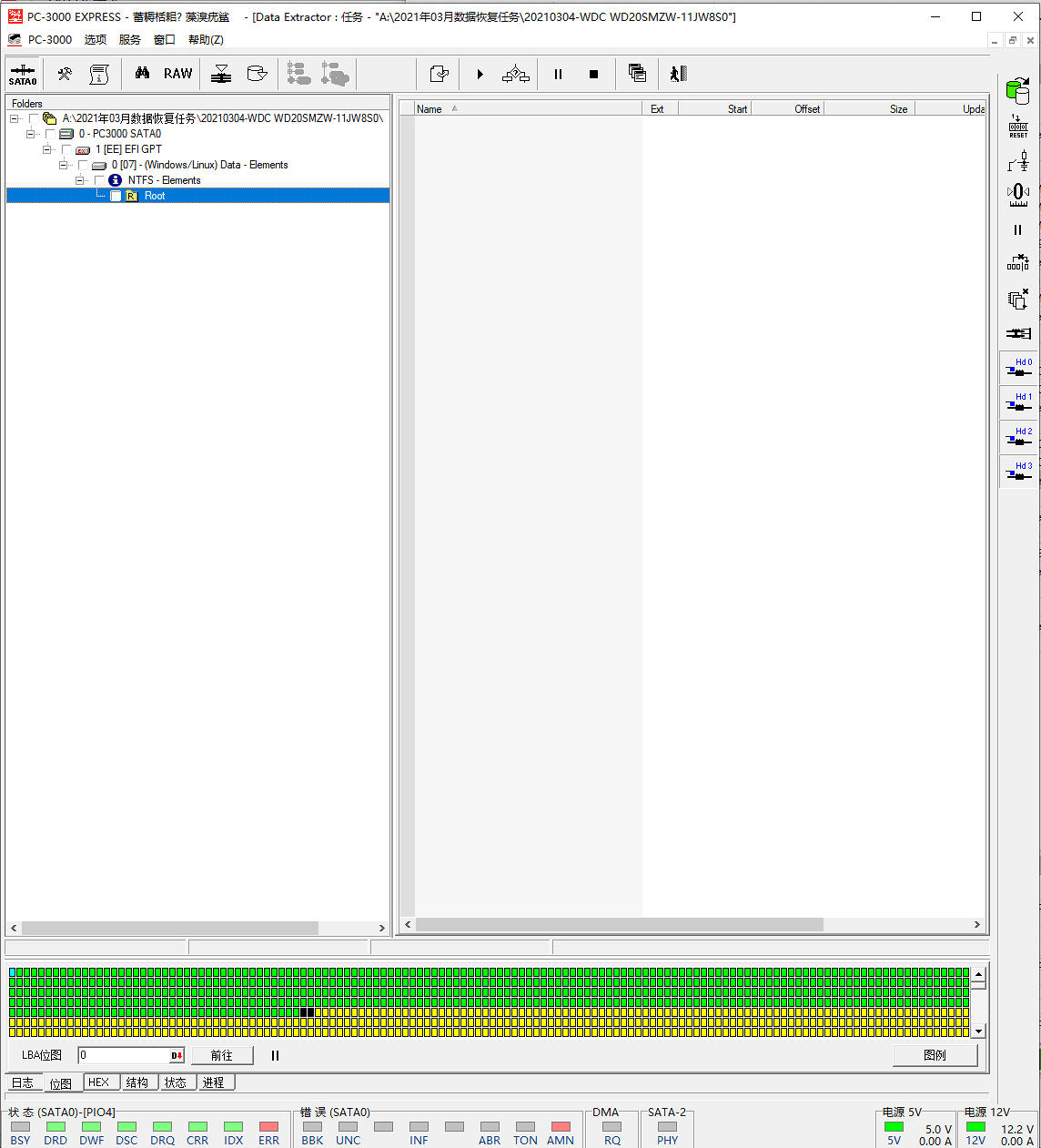Click the green disk copy icon
Screen dimensions: 1041x1148
click(x=1018, y=91)
